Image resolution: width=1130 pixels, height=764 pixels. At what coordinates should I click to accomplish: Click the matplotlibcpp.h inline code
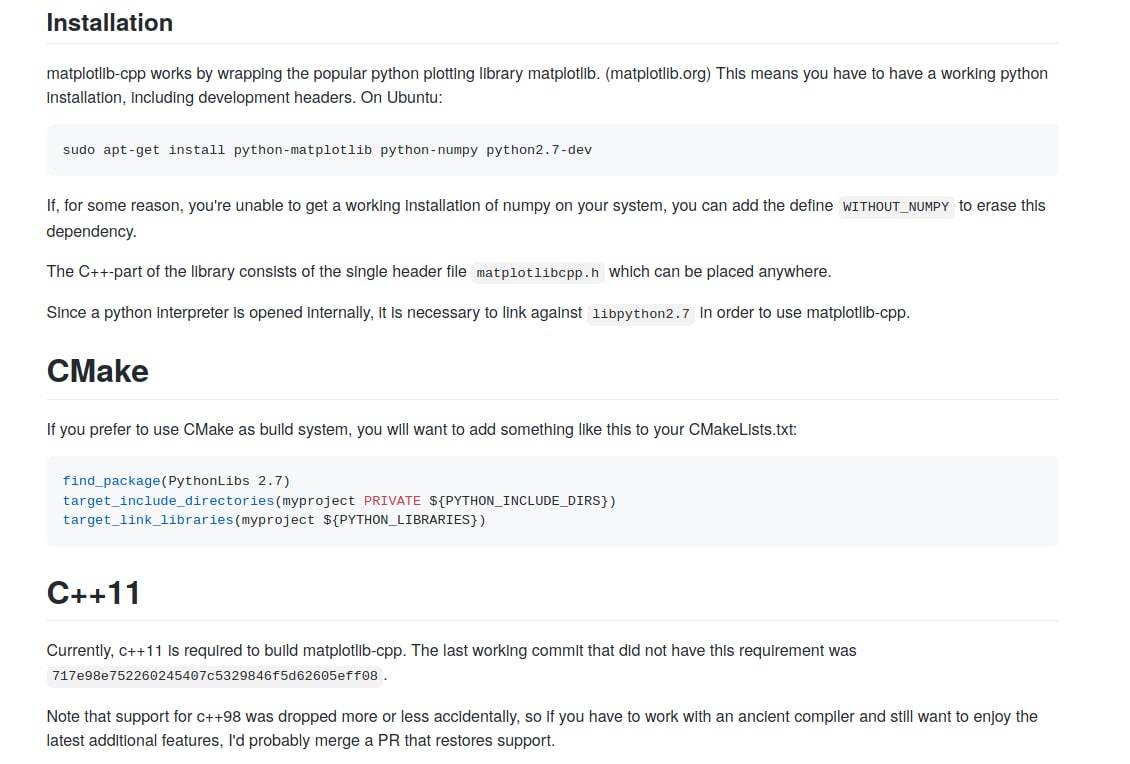point(537,272)
